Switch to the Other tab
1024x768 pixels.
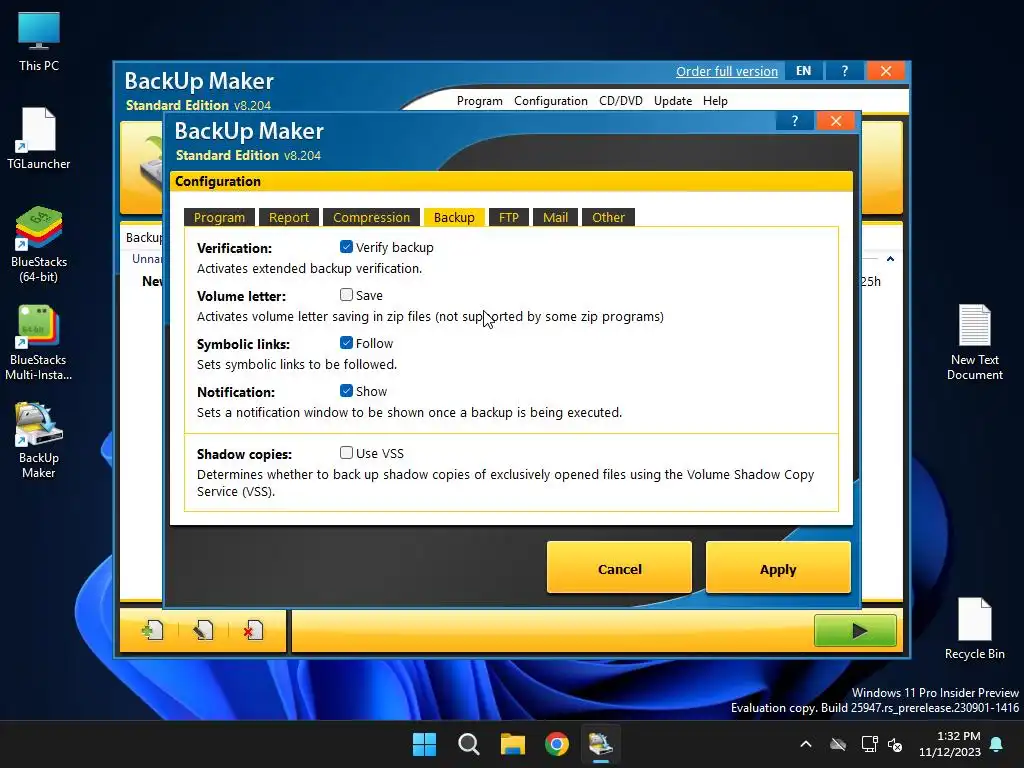click(608, 217)
